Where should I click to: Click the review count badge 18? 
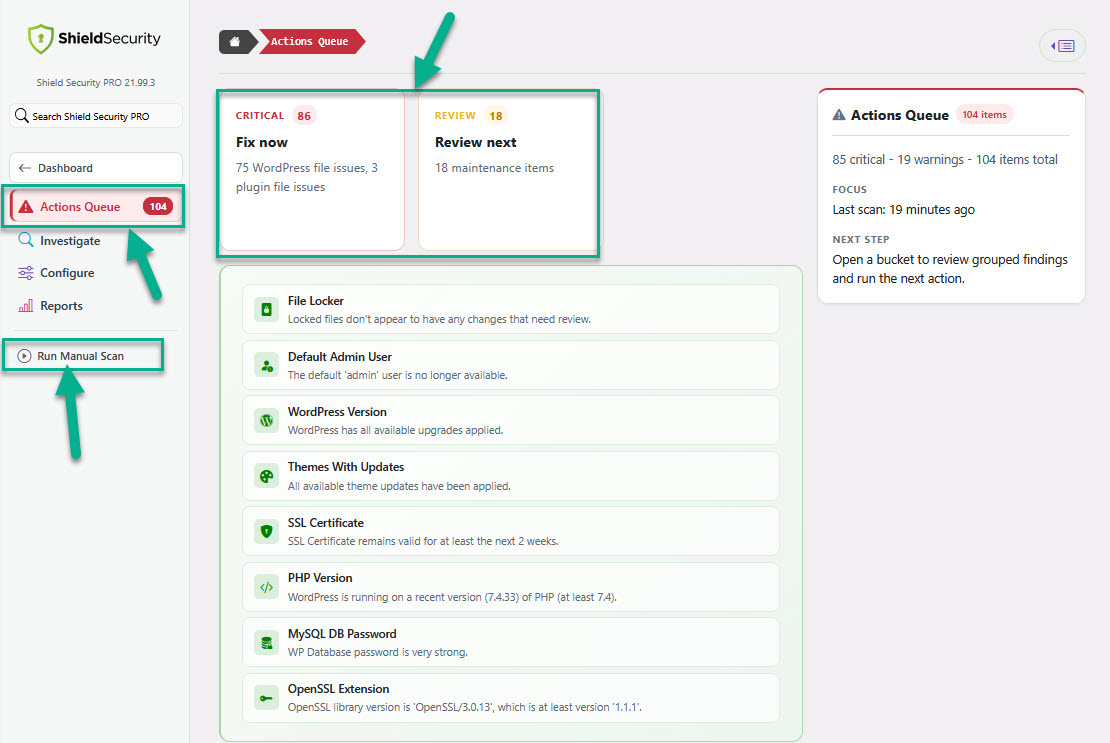496,115
